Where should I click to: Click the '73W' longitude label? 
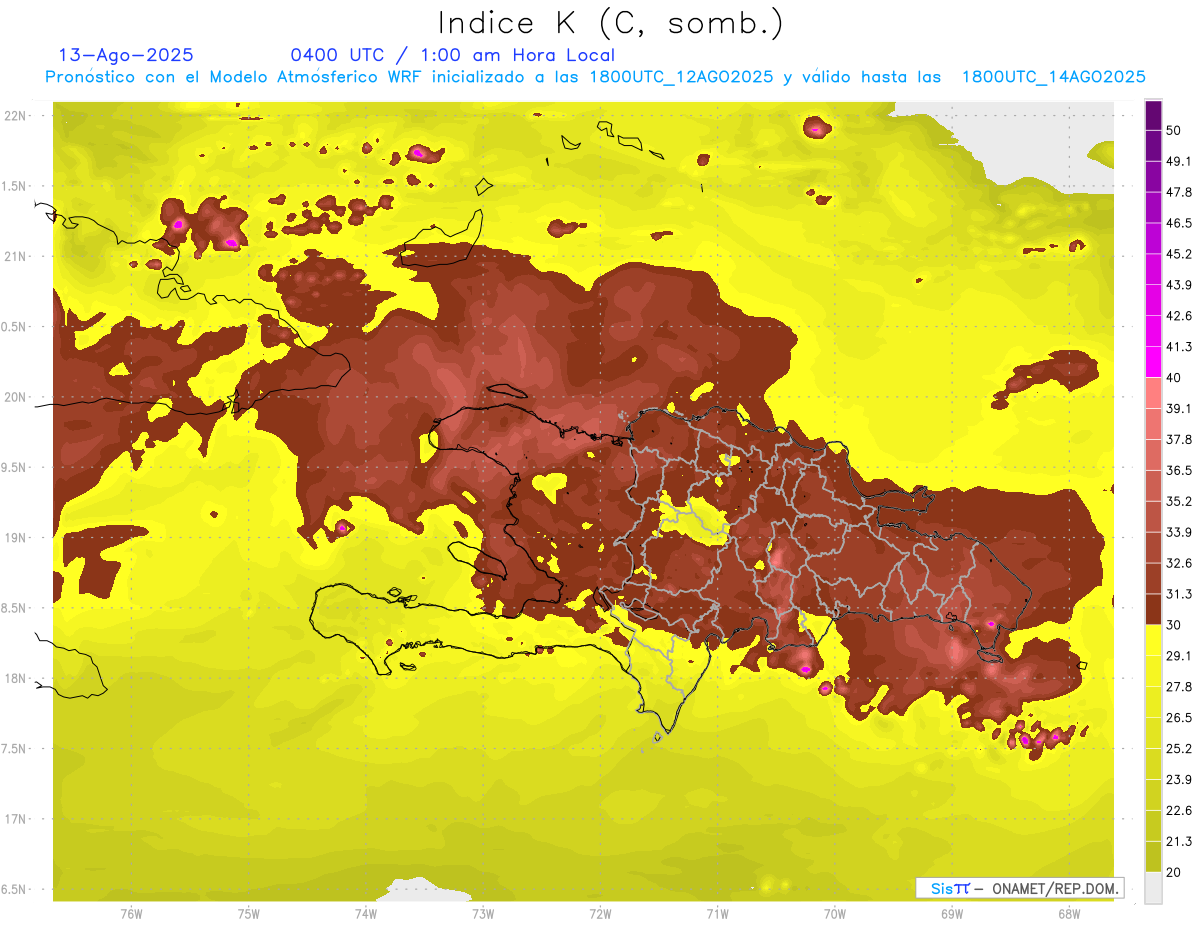483,912
